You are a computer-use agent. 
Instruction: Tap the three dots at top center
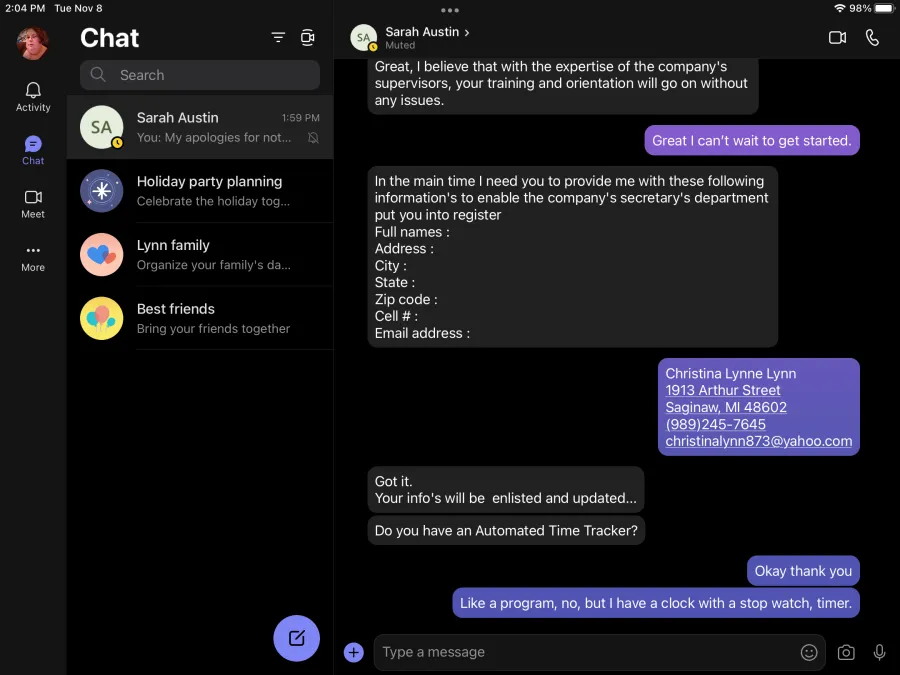(449, 10)
